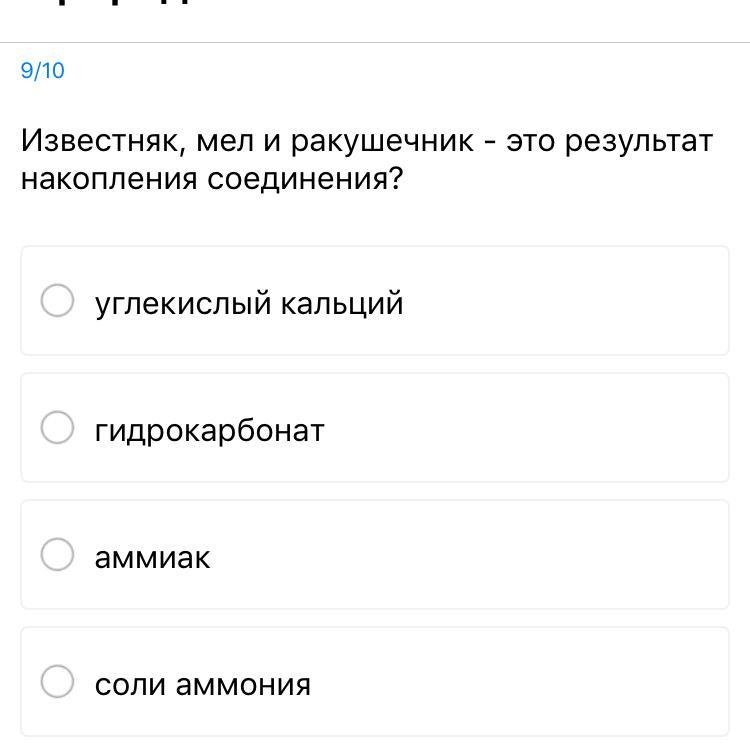Tap the blank right side of the соли аммония card
The width and height of the screenshot is (750, 750).
(x=521, y=681)
